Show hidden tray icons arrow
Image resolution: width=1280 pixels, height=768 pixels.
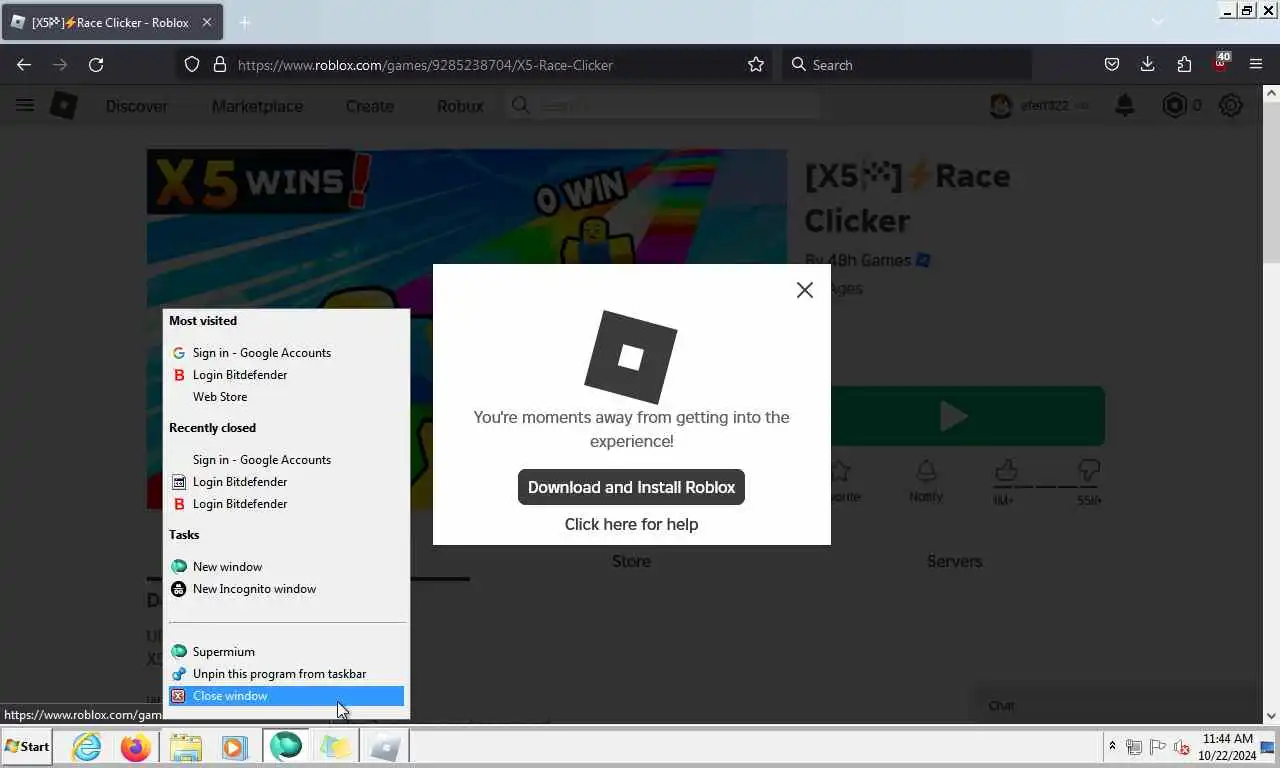(x=1112, y=746)
